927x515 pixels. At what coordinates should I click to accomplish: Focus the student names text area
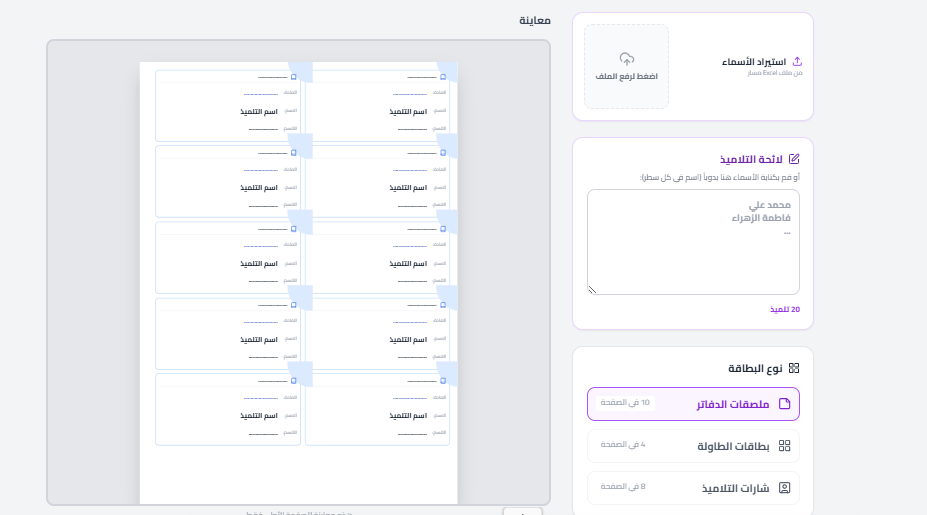[693, 242]
